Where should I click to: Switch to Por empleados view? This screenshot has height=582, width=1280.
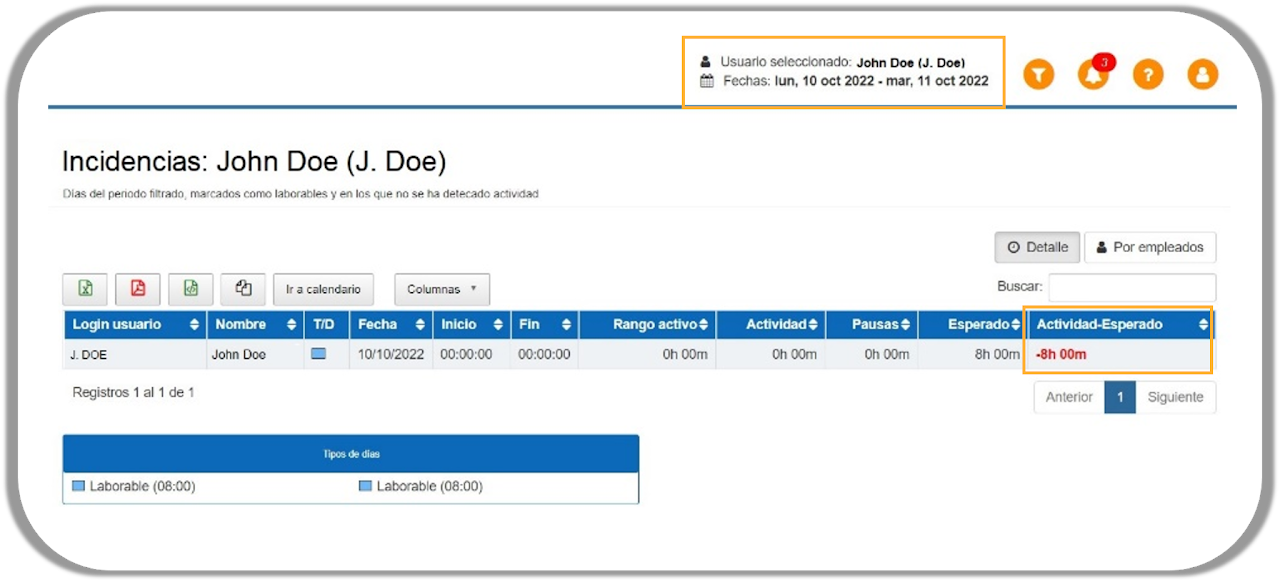1150,247
